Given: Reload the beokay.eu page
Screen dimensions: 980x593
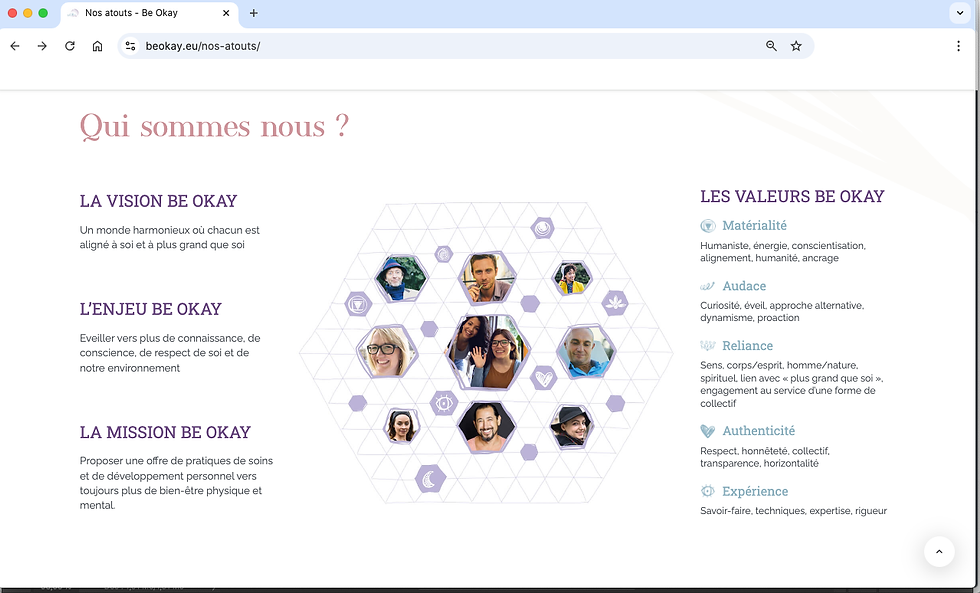Looking at the screenshot, I should pyautogui.click(x=69, y=46).
